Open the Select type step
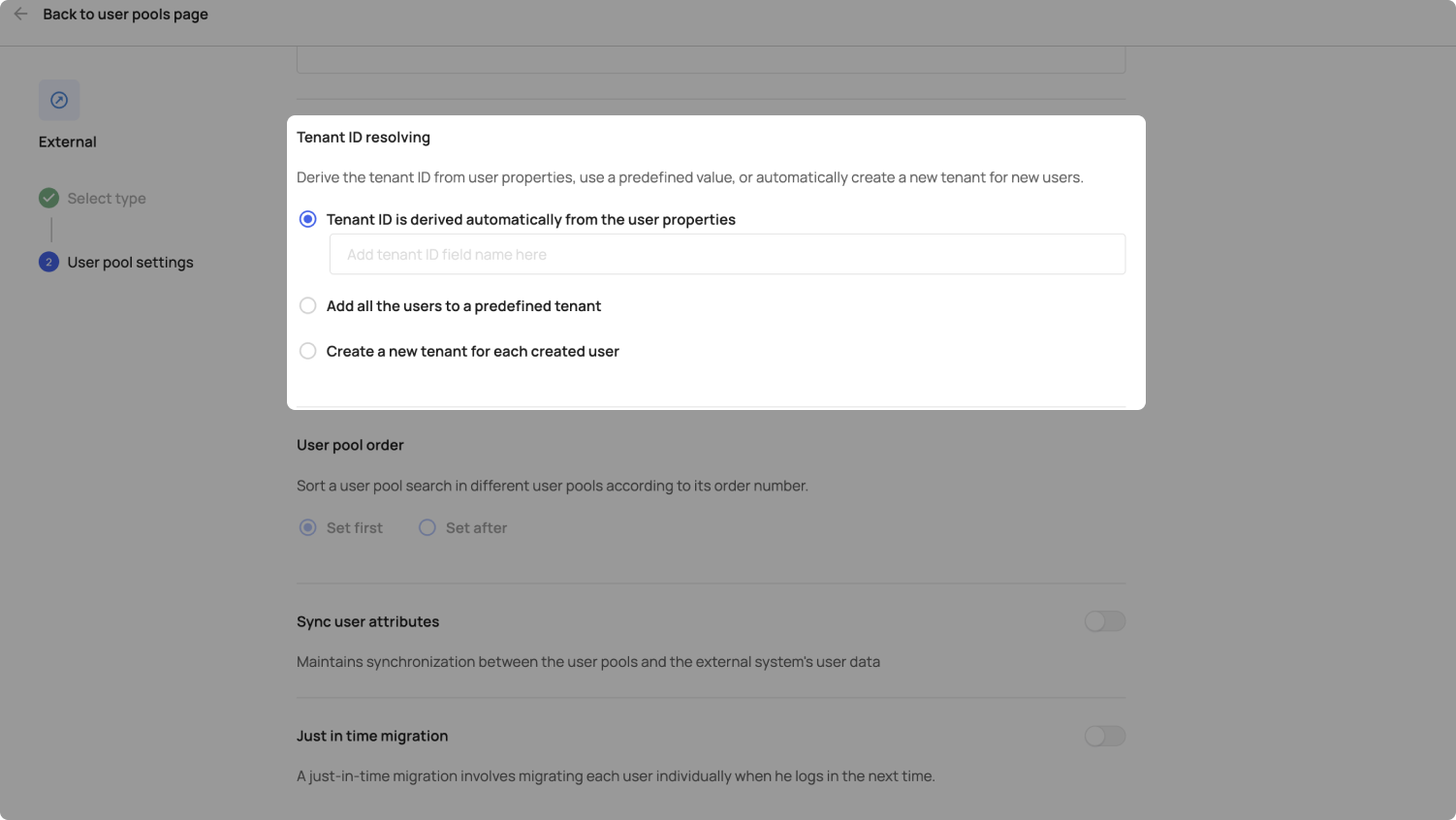Image resolution: width=1456 pixels, height=820 pixels. click(107, 199)
